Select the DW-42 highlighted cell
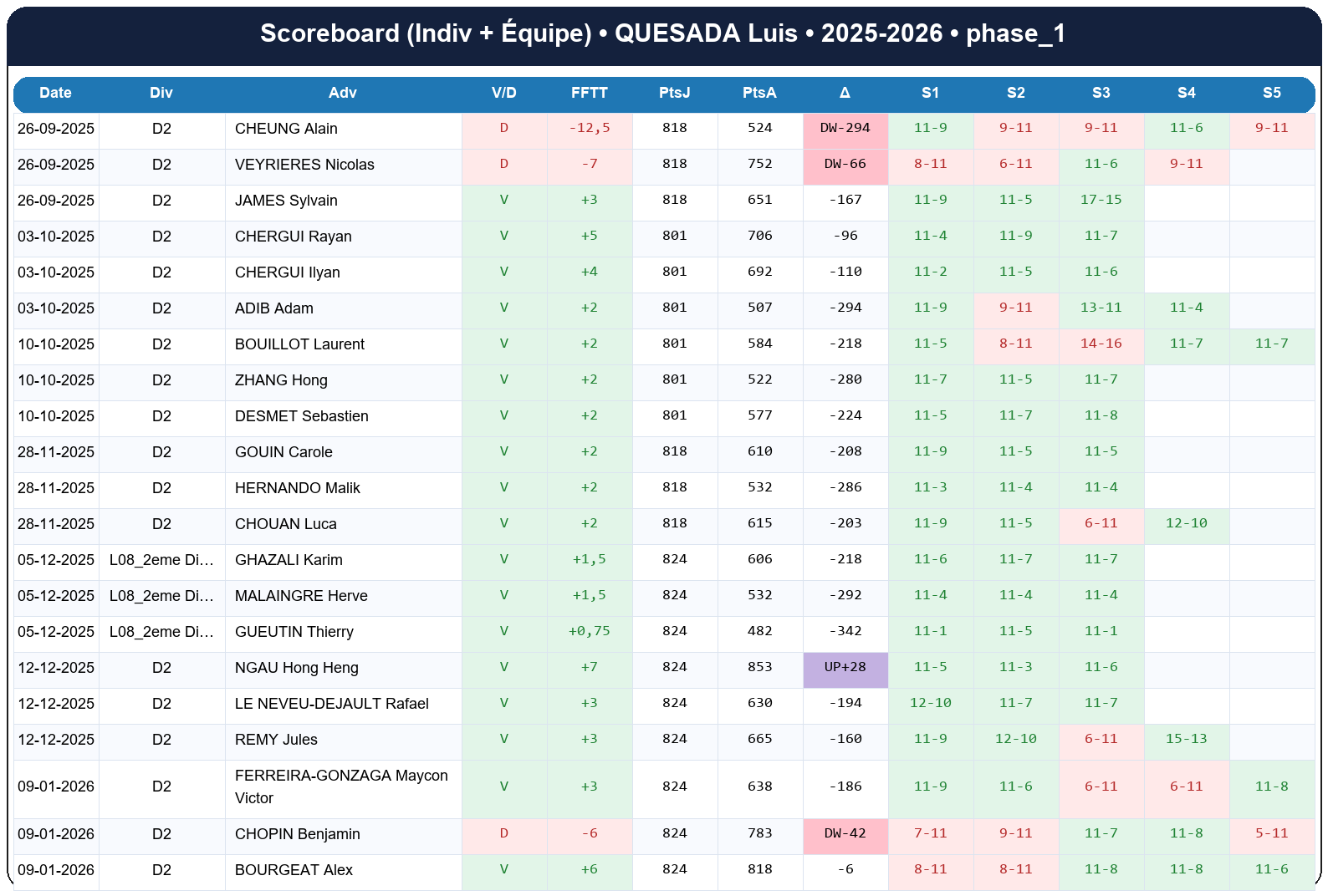The height and width of the screenshot is (896, 1328). [845, 834]
